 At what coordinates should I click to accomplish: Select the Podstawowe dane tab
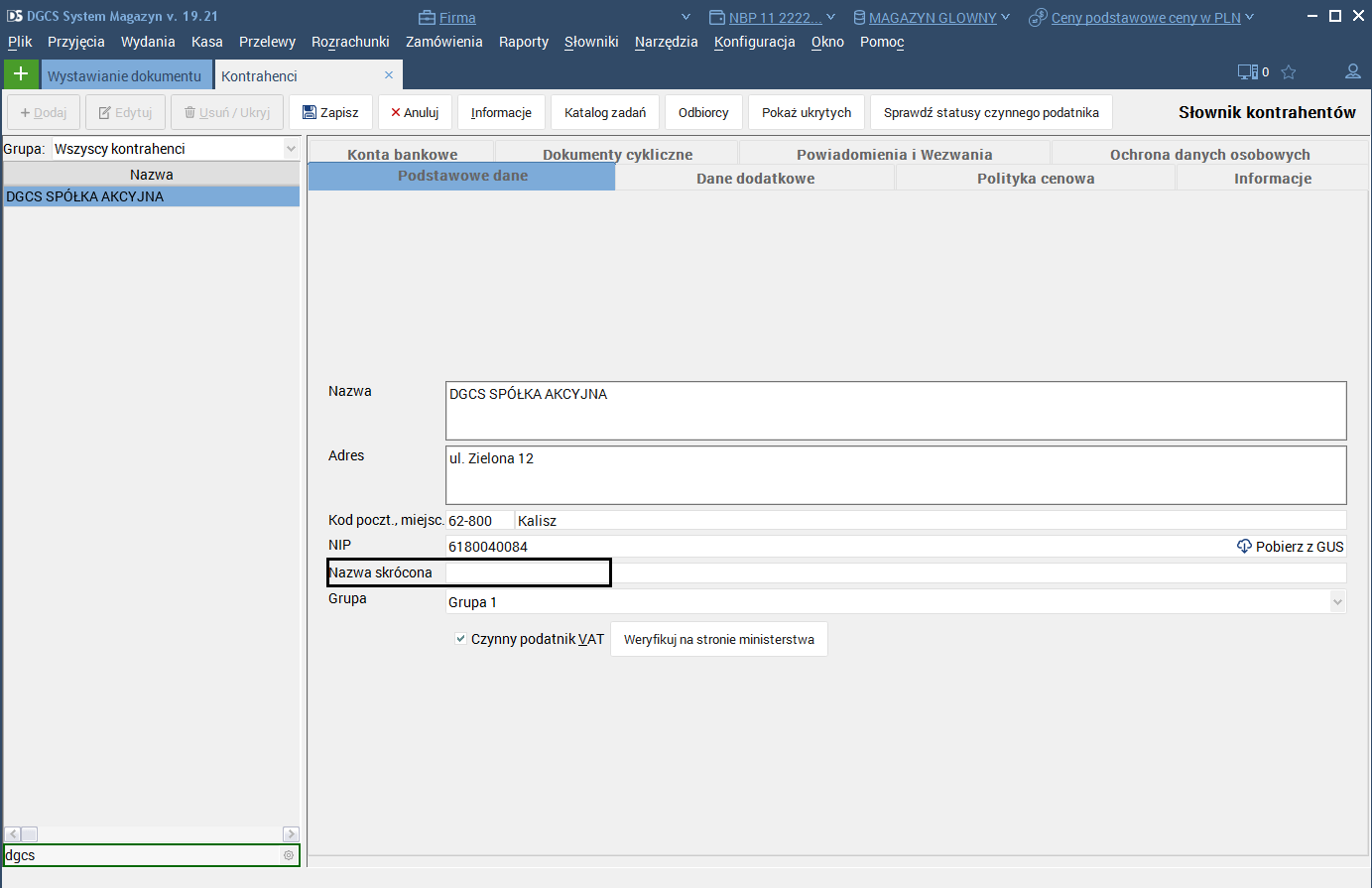[x=462, y=176]
